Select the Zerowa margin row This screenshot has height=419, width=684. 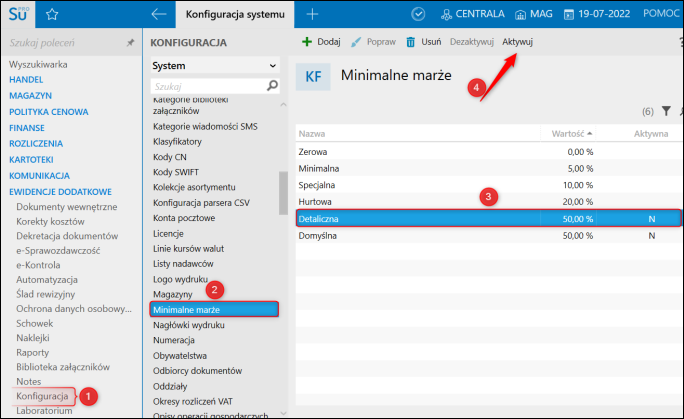(x=488, y=152)
